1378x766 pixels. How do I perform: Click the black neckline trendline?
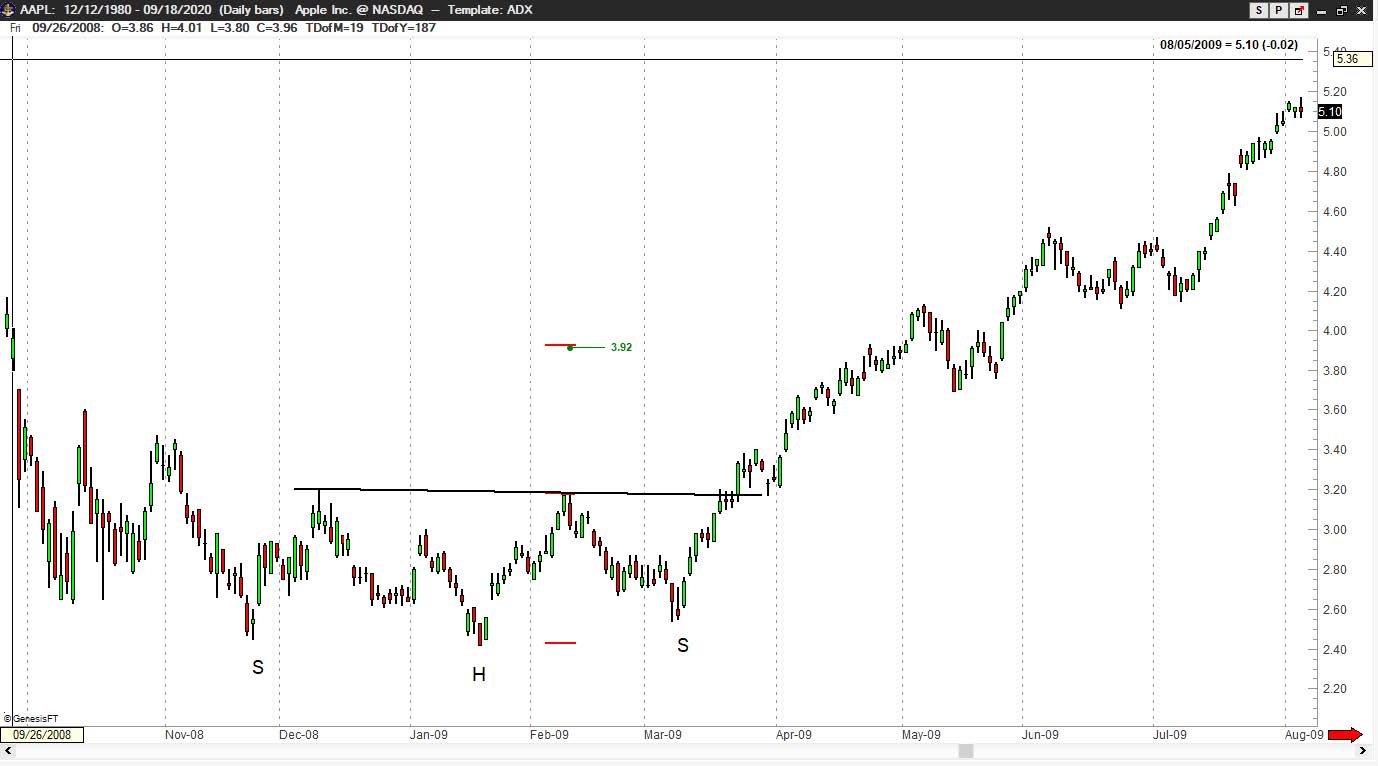(x=528, y=491)
